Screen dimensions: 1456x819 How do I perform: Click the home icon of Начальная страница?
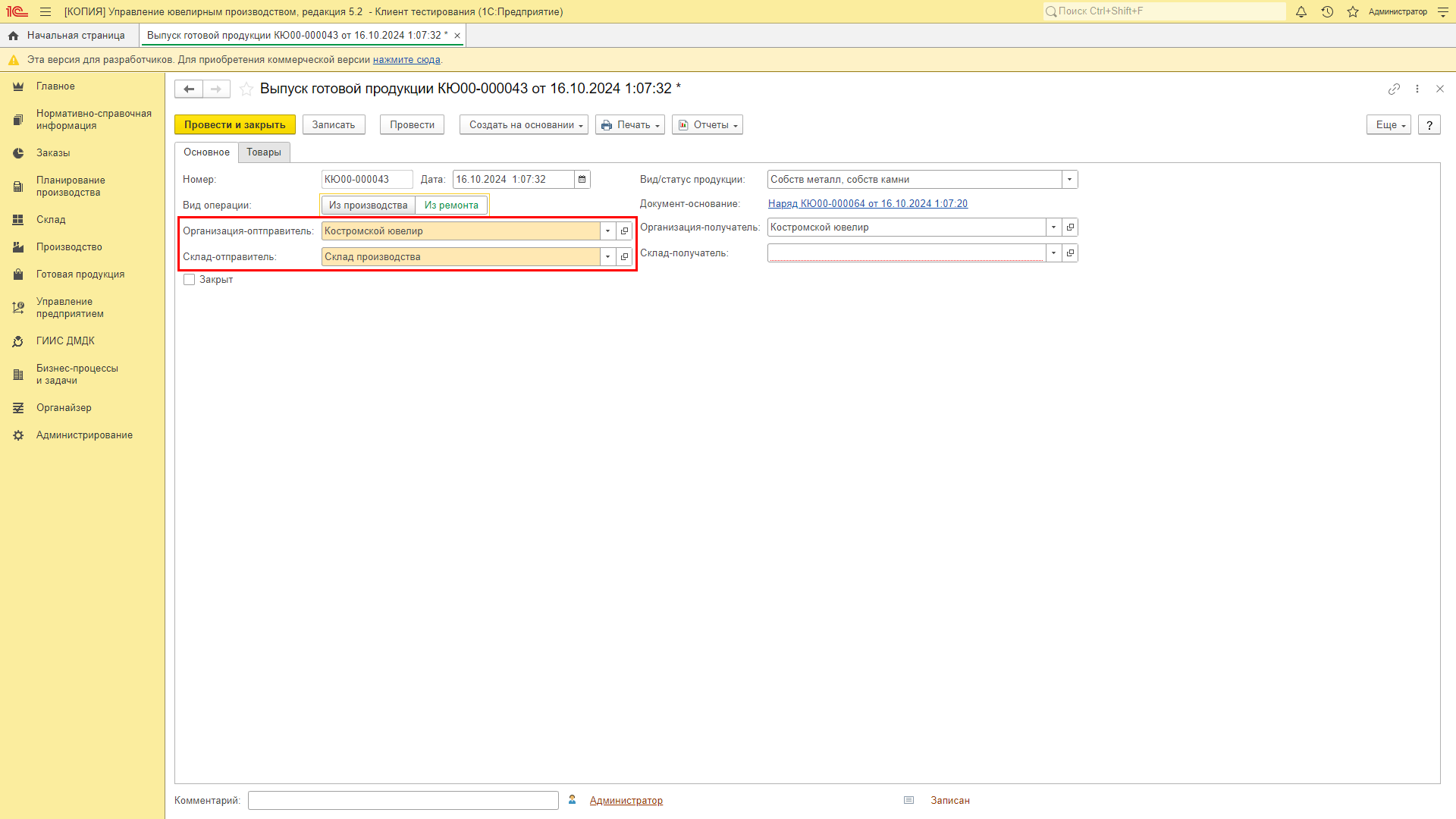(13, 36)
